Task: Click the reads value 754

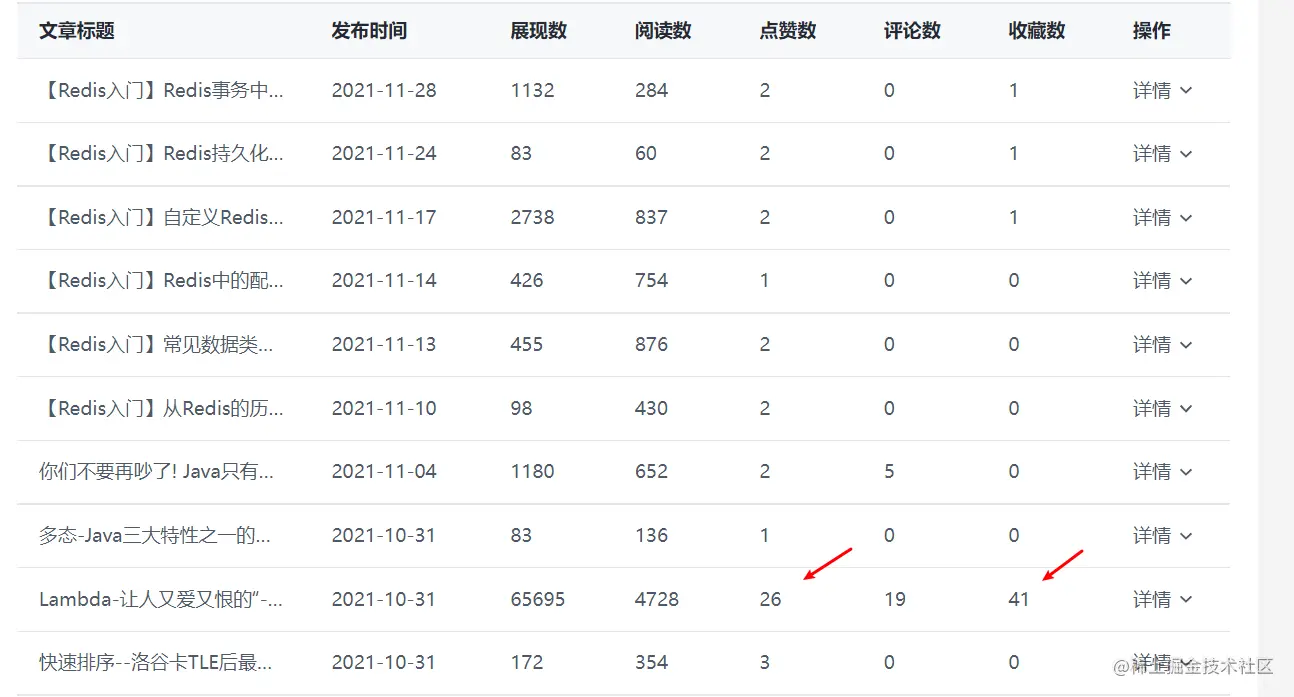Action: point(651,281)
